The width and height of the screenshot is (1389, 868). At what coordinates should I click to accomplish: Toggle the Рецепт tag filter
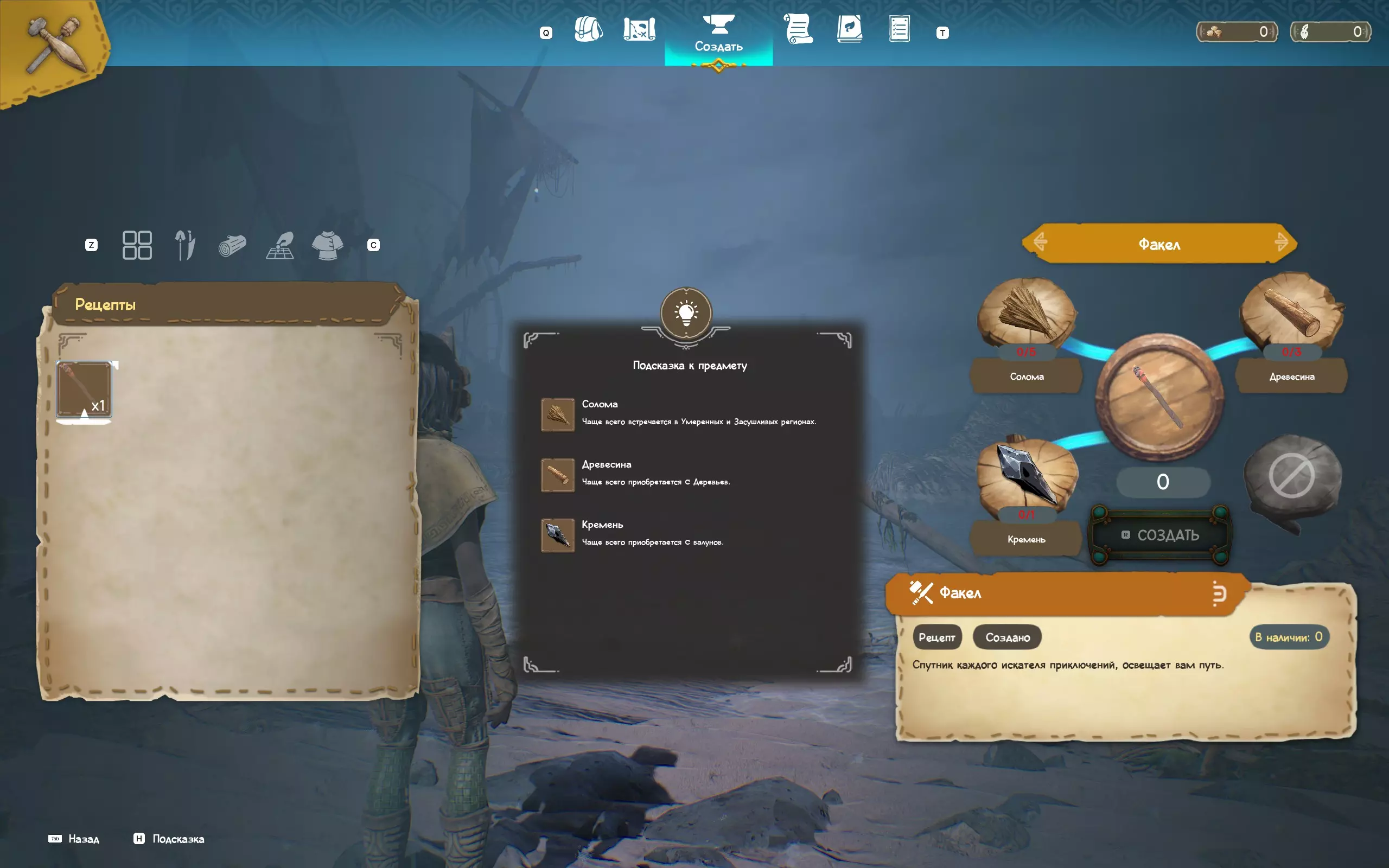click(x=936, y=637)
